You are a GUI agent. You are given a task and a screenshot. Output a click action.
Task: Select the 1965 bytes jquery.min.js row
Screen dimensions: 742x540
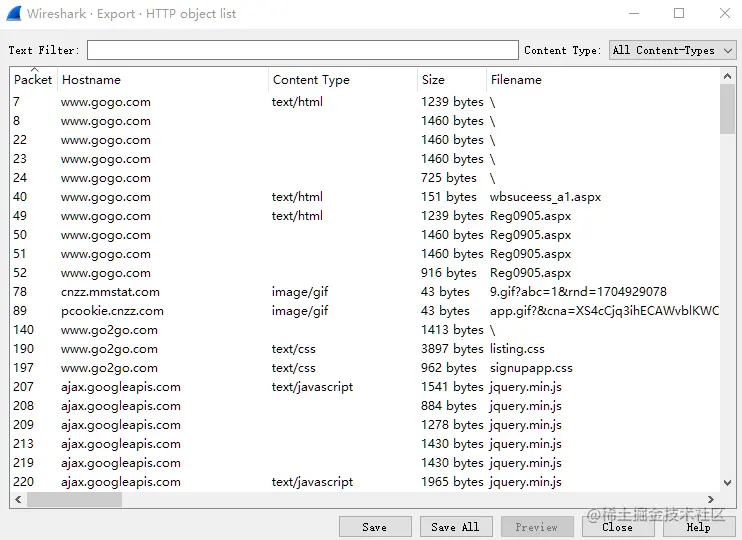(364, 482)
